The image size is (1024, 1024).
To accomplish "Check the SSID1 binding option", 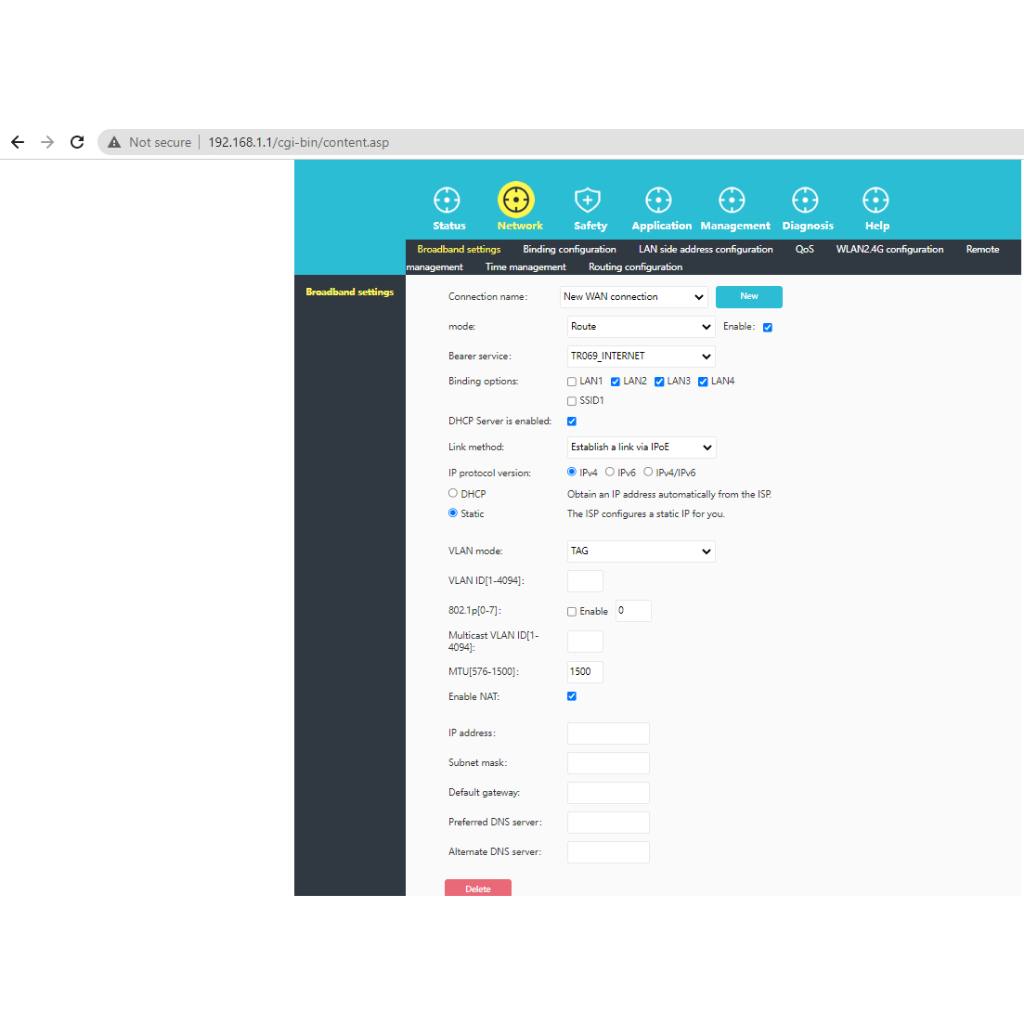I will (571, 401).
